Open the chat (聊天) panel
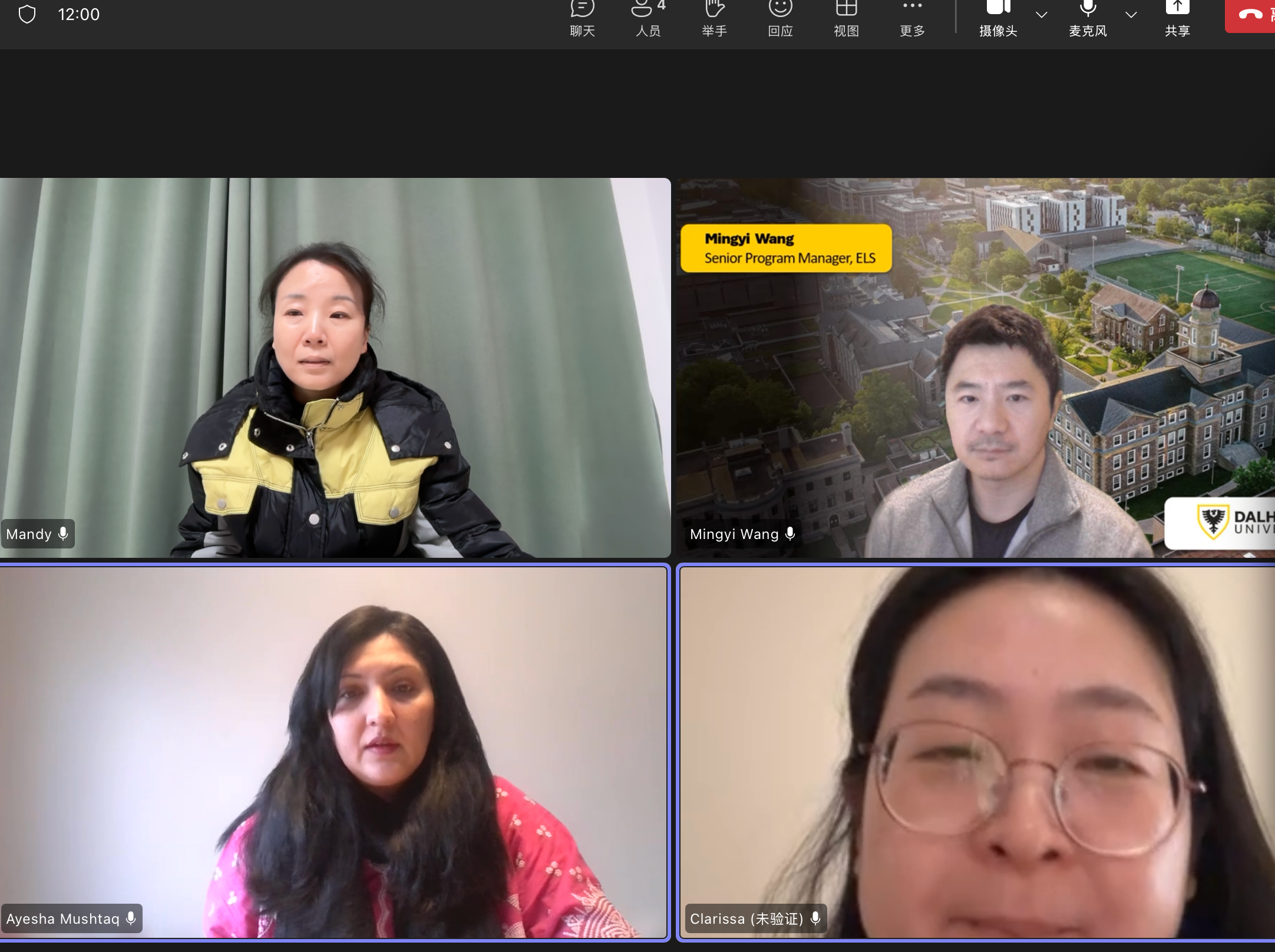This screenshot has width=1275, height=952. [582, 16]
